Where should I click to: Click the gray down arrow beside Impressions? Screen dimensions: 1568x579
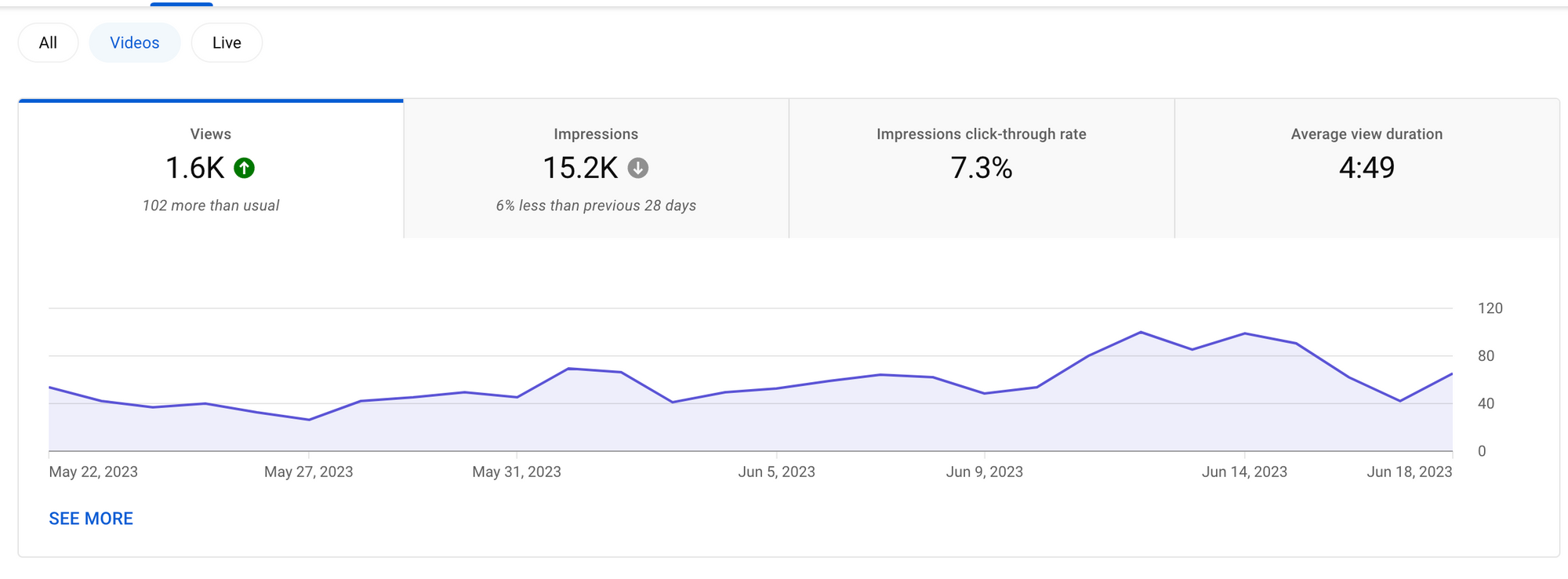pyautogui.click(x=638, y=168)
